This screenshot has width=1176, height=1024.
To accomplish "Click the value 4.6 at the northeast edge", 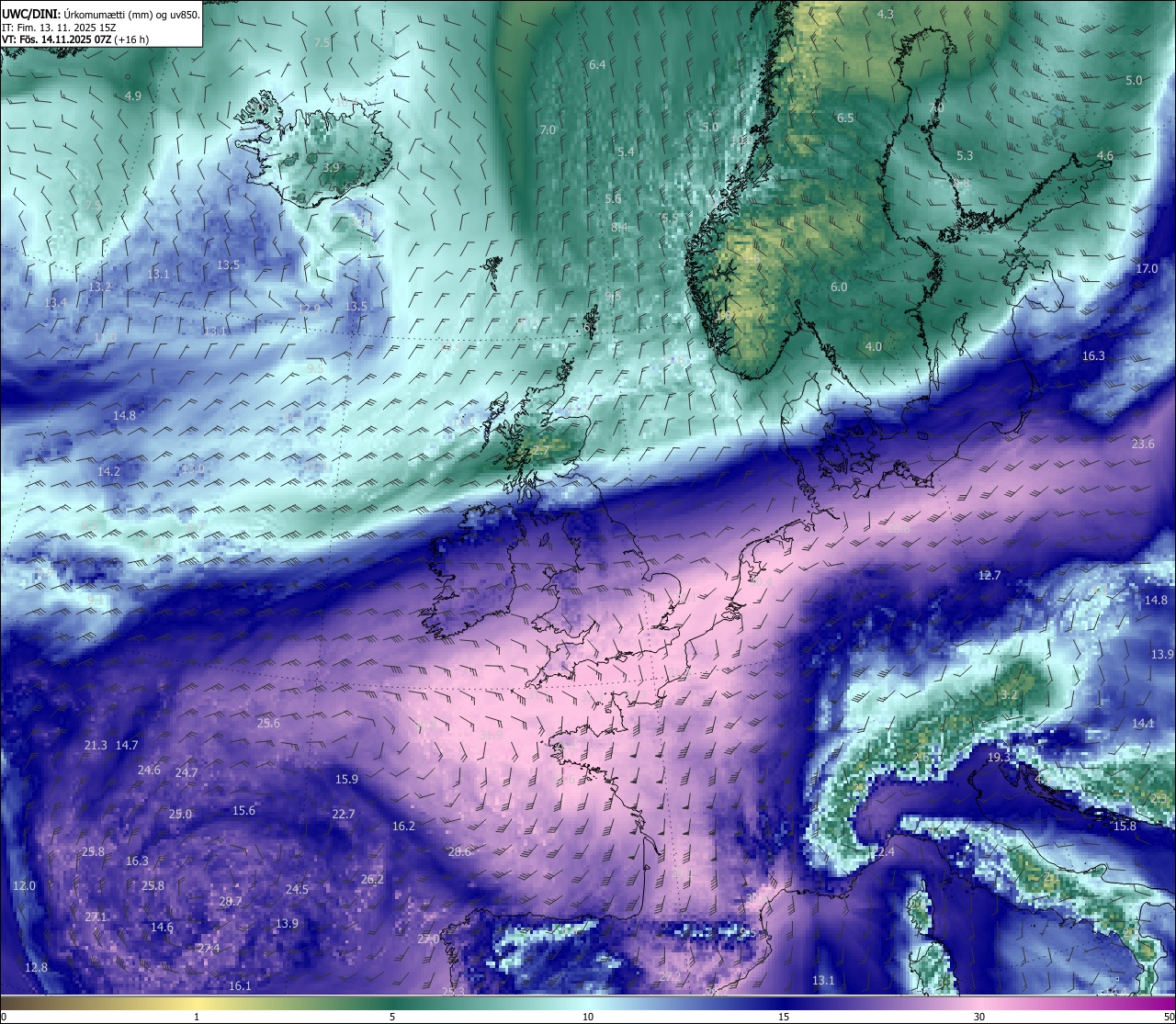I will [x=1105, y=155].
